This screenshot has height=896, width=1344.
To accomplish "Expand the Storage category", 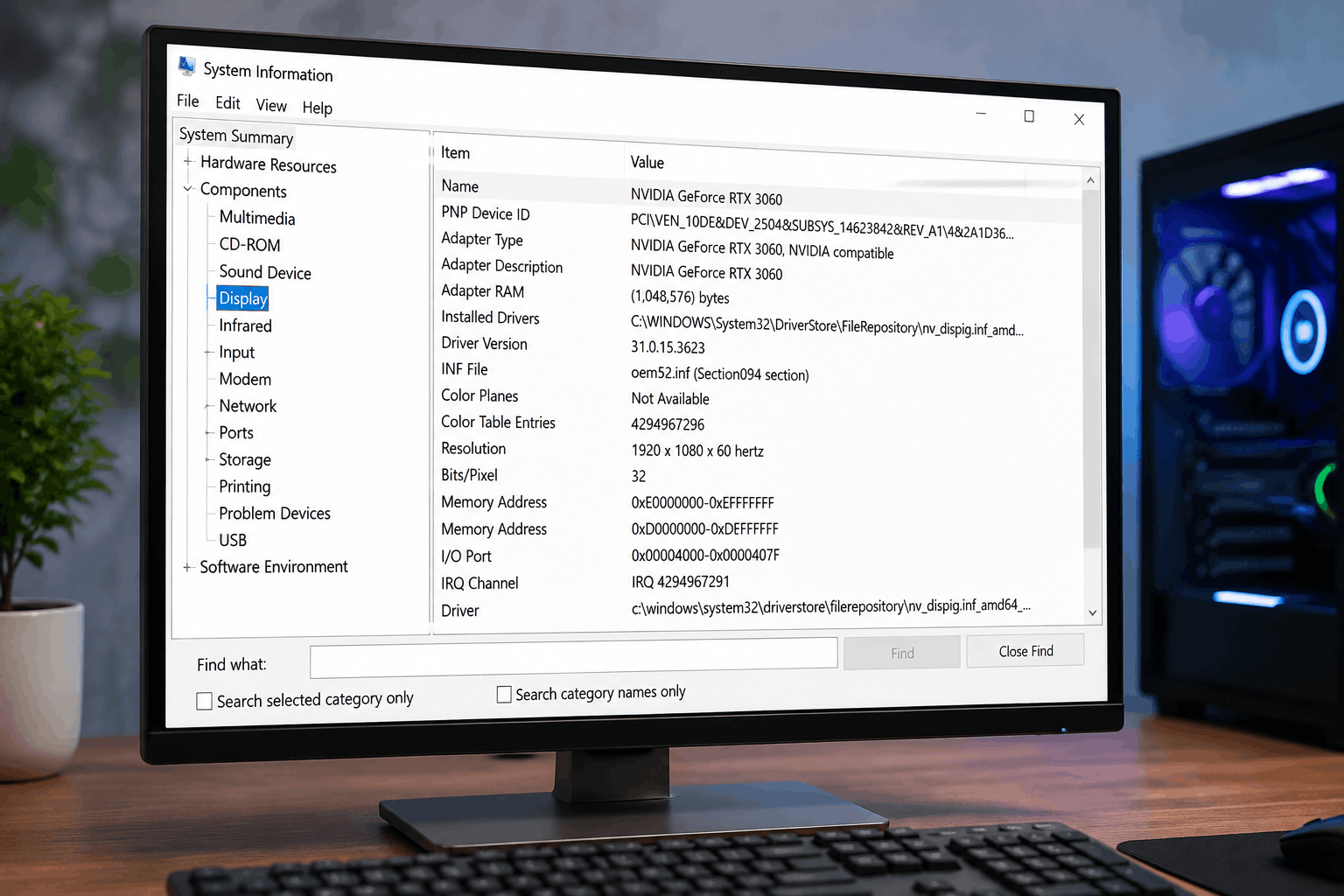I will (x=208, y=459).
